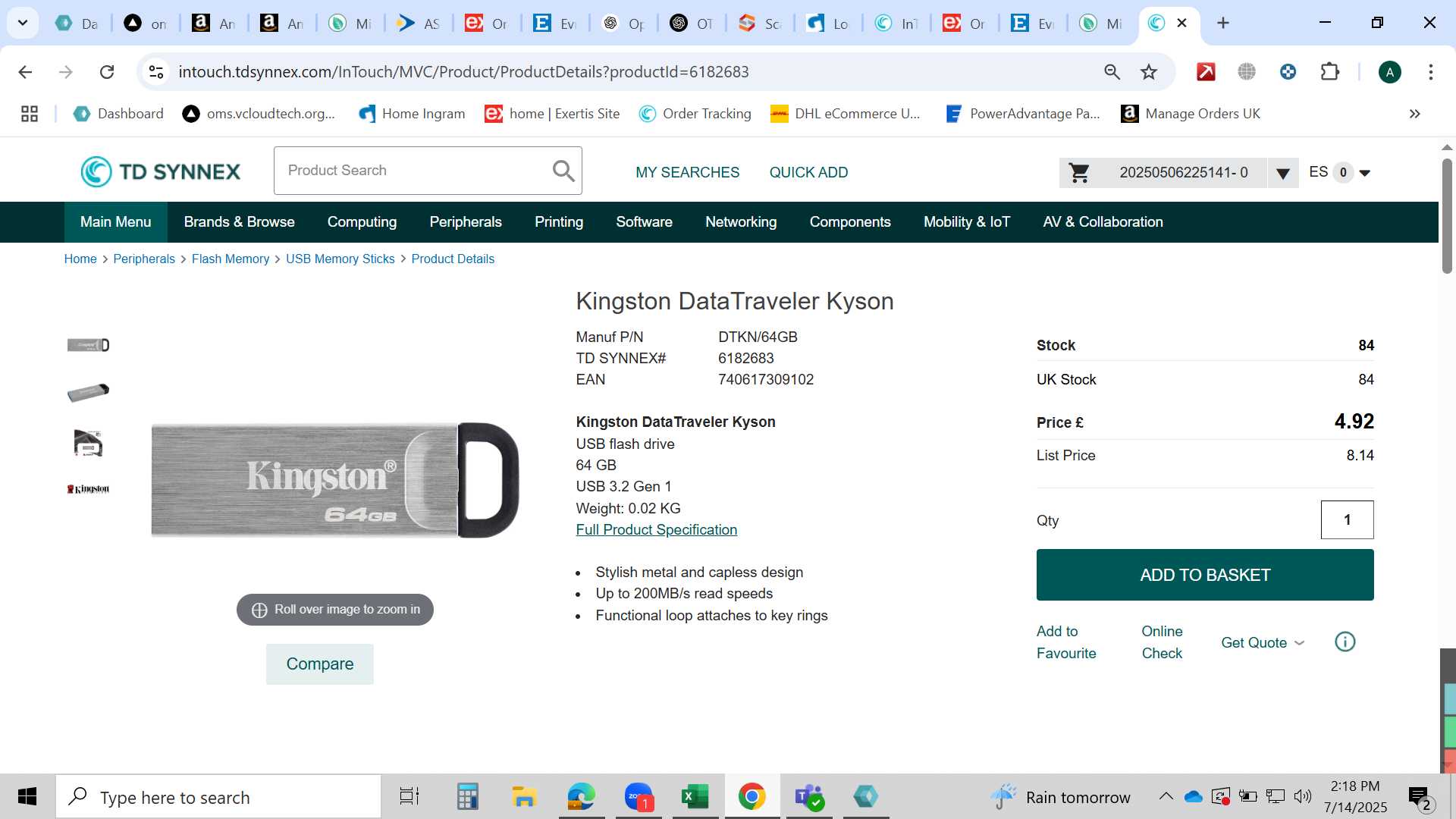The height and width of the screenshot is (819, 1456).
Task: Click Online Check link
Action: (x=1162, y=642)
